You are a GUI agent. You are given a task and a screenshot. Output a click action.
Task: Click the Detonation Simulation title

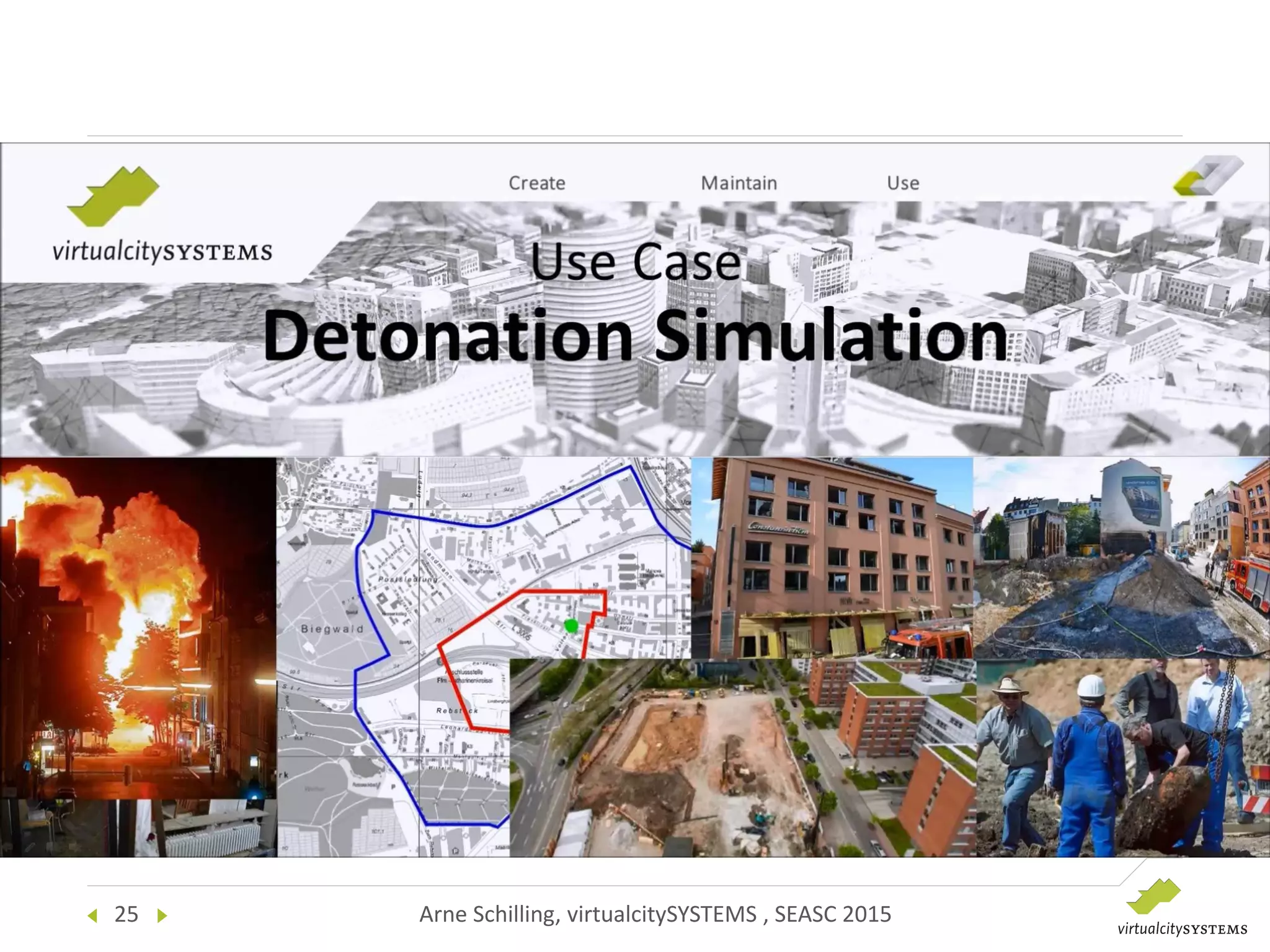tap(634, 335)
